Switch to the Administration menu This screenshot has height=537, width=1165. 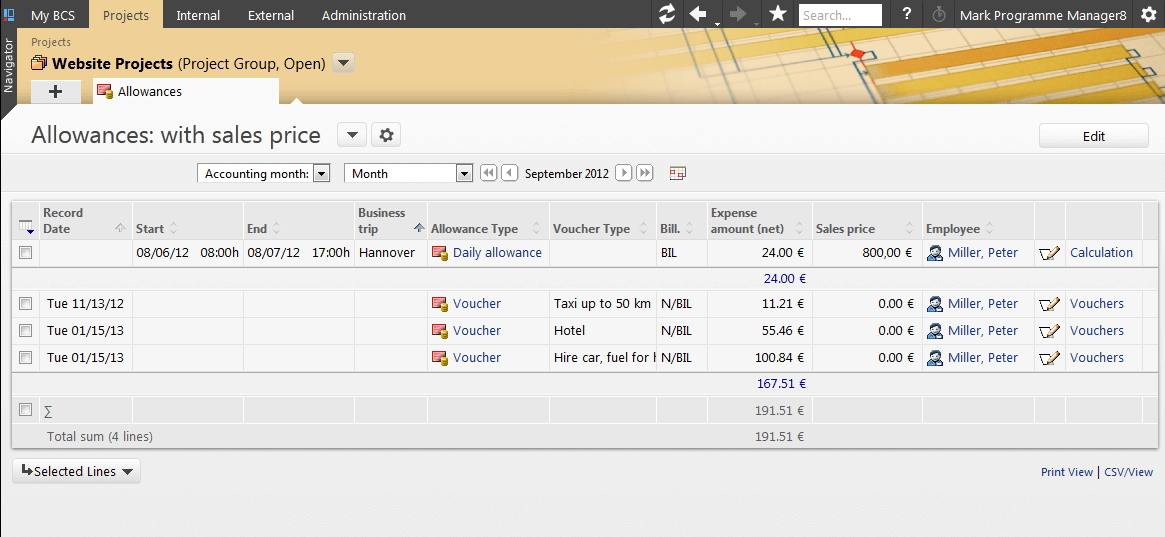coord(363,15)
